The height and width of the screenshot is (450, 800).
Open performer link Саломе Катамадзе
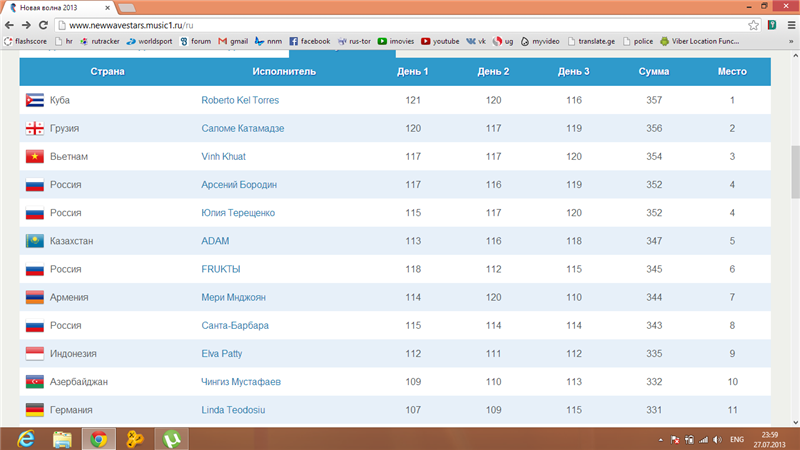(x=242, y=128)
